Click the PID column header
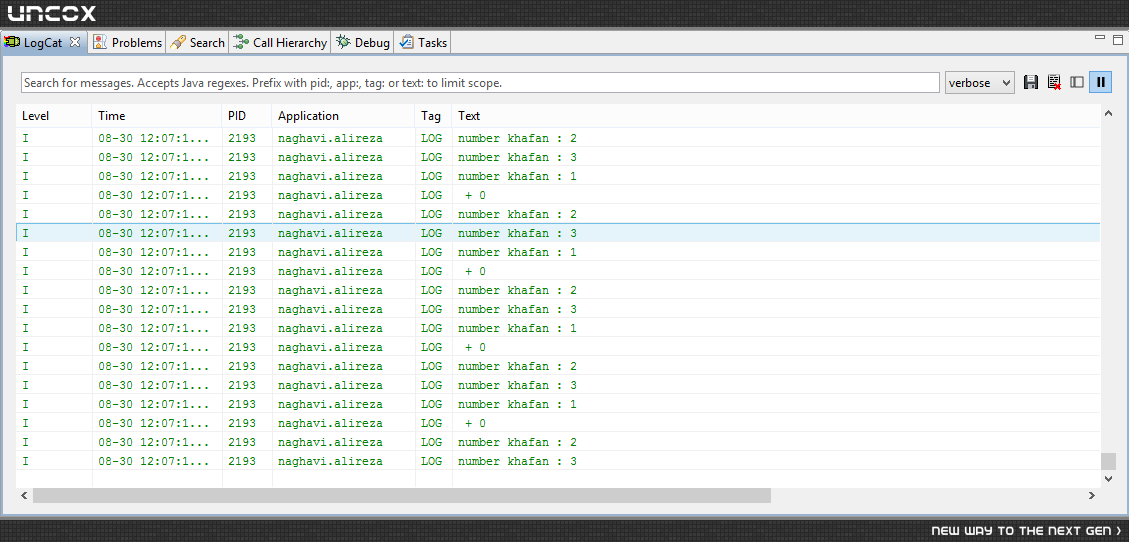The image size is (1129, 542). tap(246, 116)
